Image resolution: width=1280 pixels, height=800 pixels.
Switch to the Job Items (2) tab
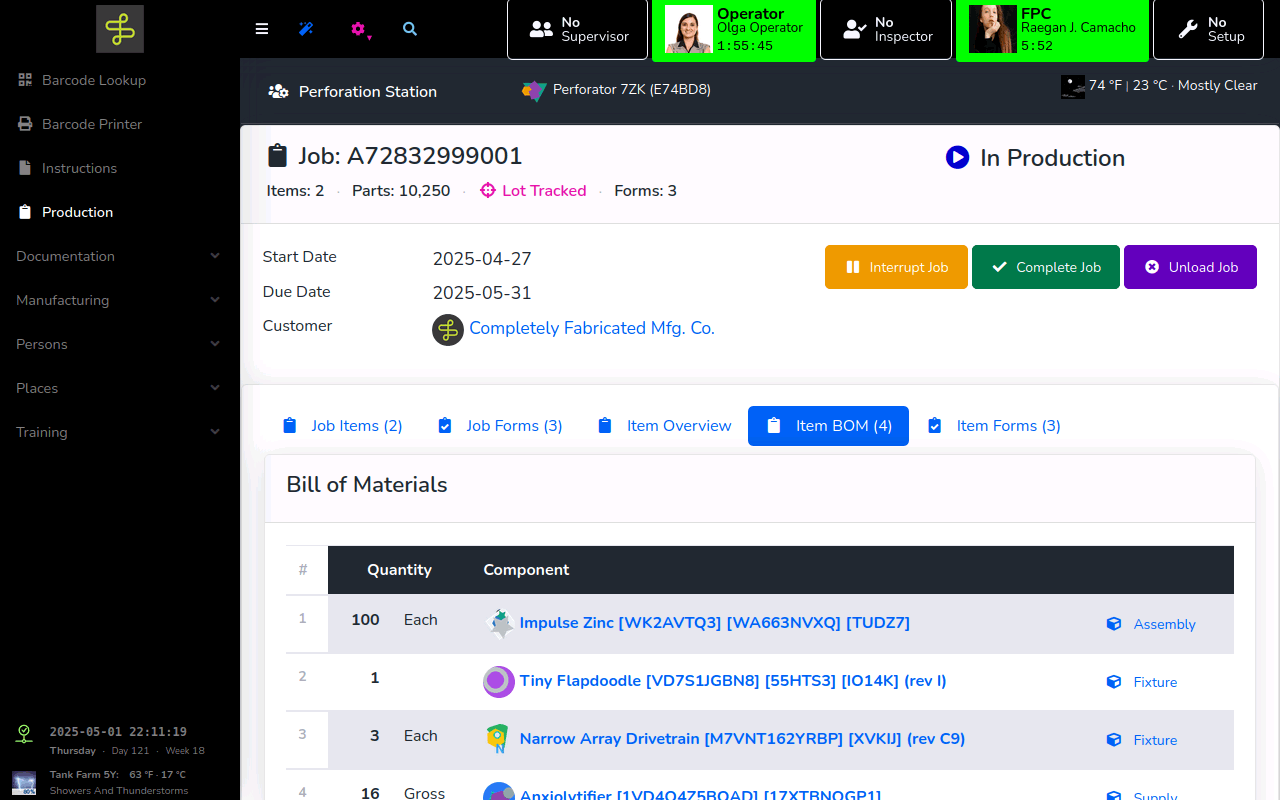click(x=342, y=426)
